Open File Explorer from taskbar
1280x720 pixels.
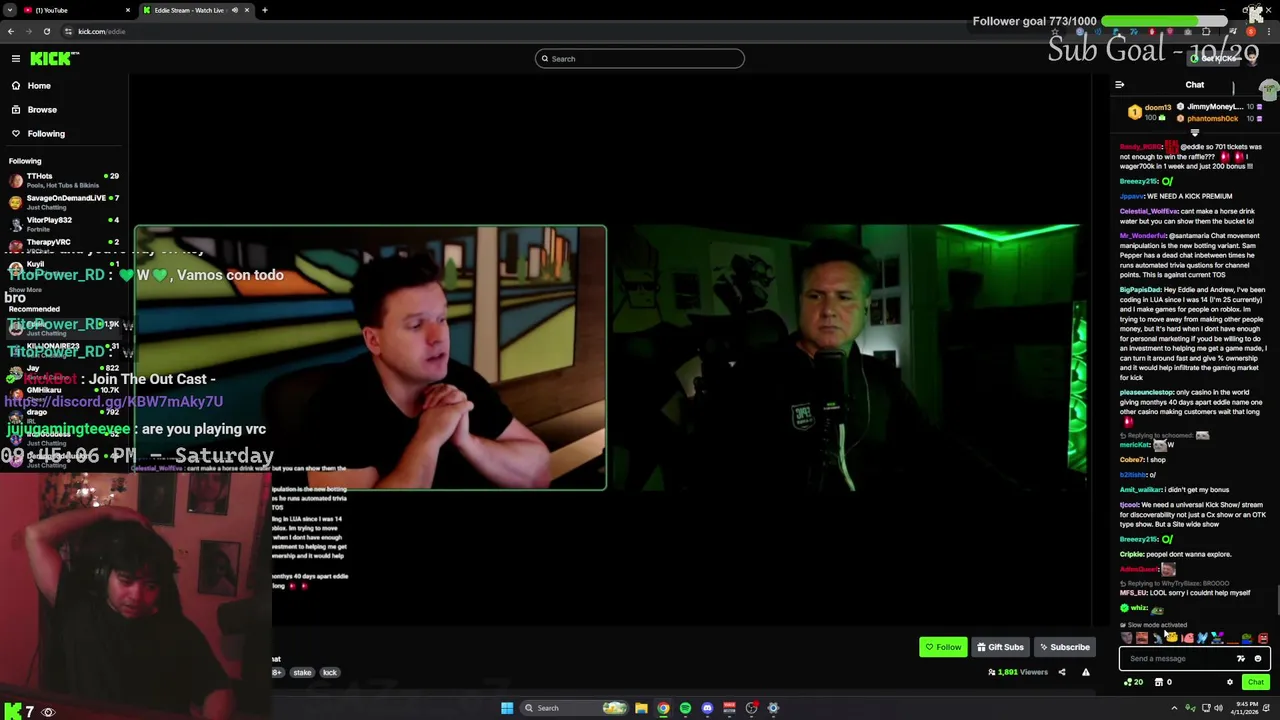pyautogui.click(x=641, y=708)
